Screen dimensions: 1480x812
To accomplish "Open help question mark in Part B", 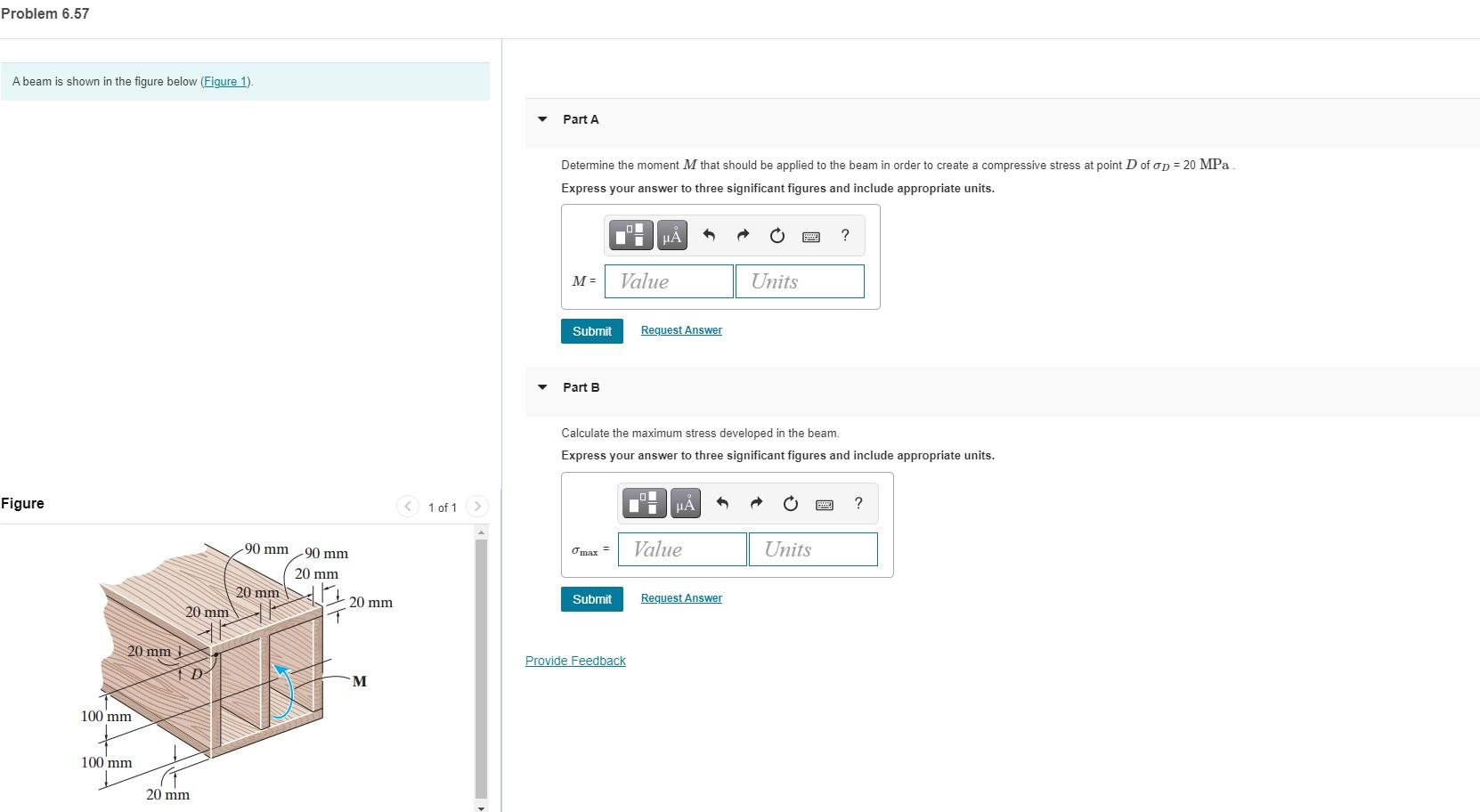I will [x=858, y=504].
